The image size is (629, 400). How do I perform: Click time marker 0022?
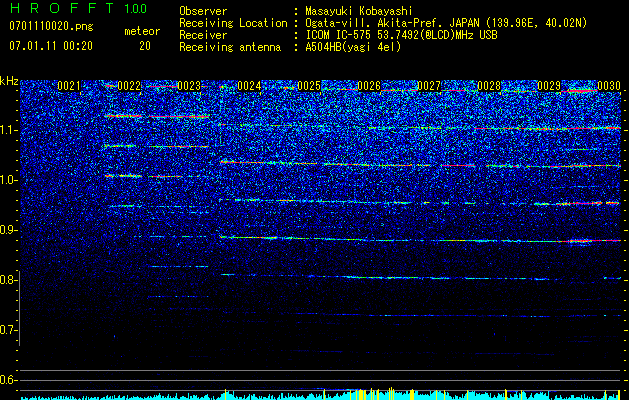coord(129,86)
